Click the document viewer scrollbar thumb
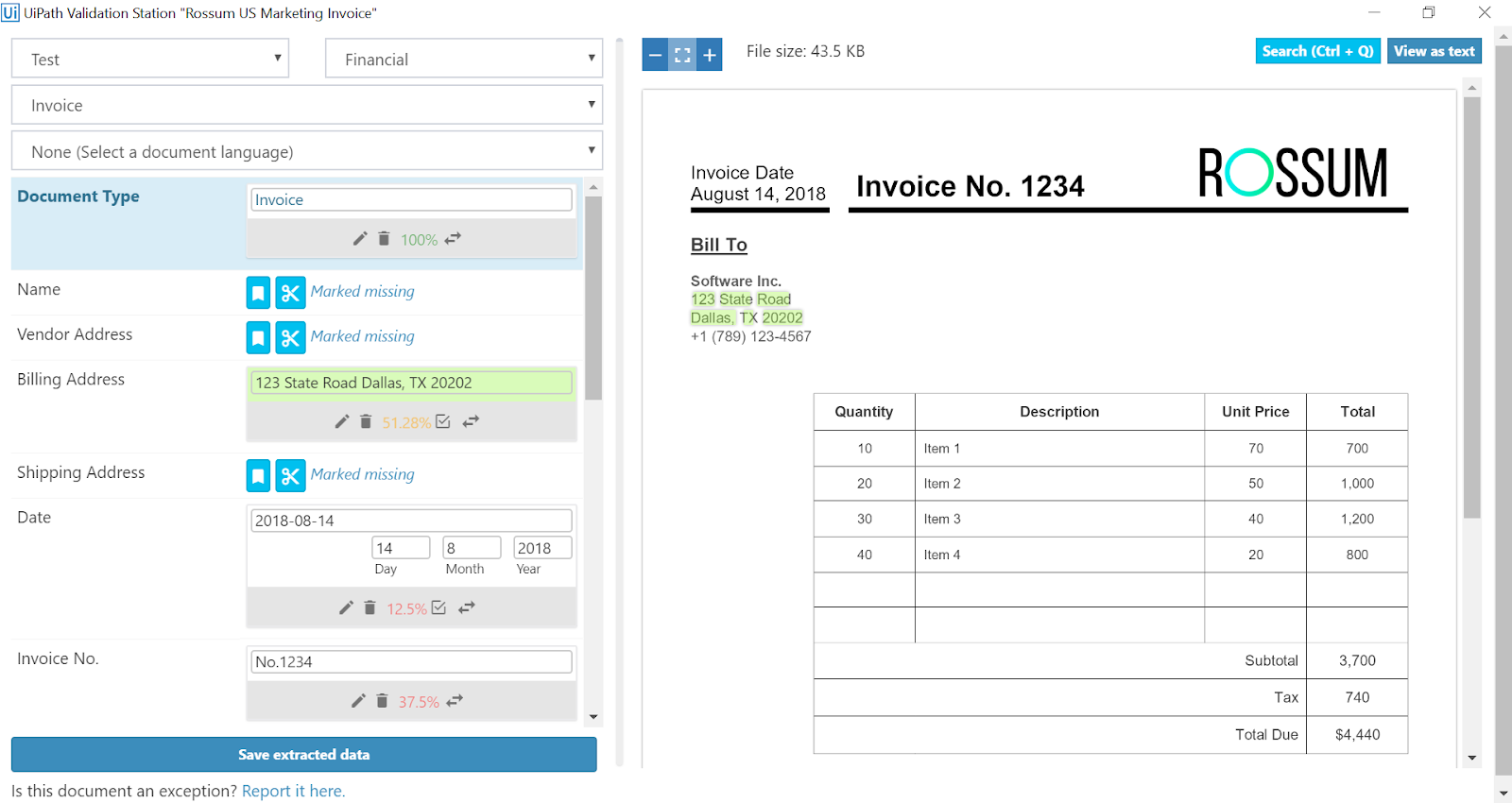The image size is (1512, 803). (x=1472, y=307)
